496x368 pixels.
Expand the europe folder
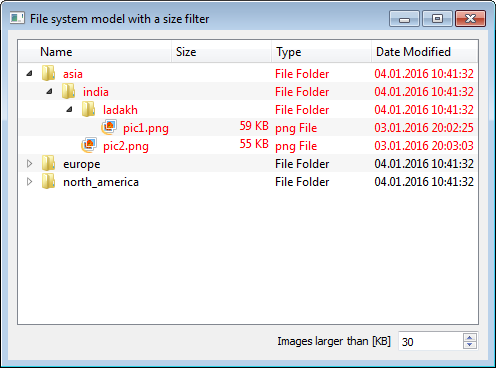tap(29, 163)
